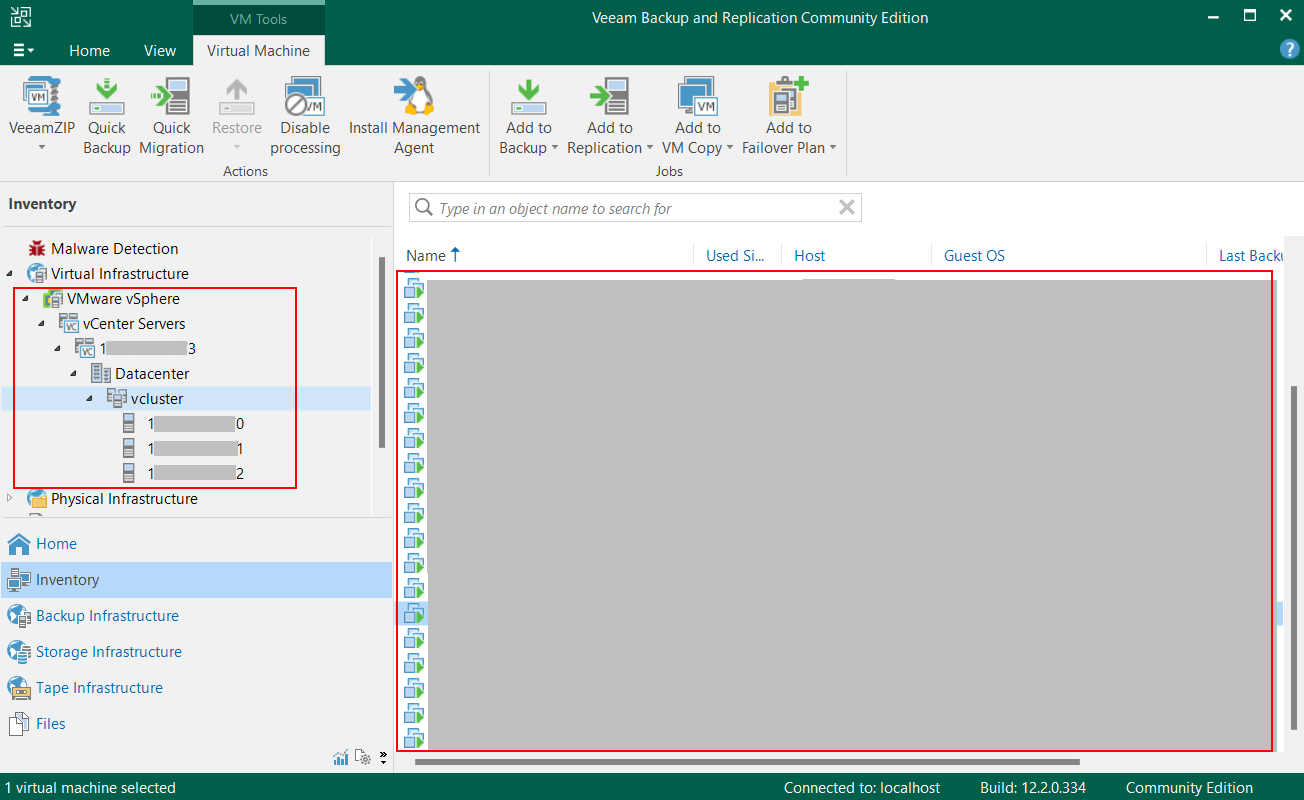Click the VeeamZIP ribbon icon
The width and height of the screenshot is (1304, 800).
[x=41, y=97]
